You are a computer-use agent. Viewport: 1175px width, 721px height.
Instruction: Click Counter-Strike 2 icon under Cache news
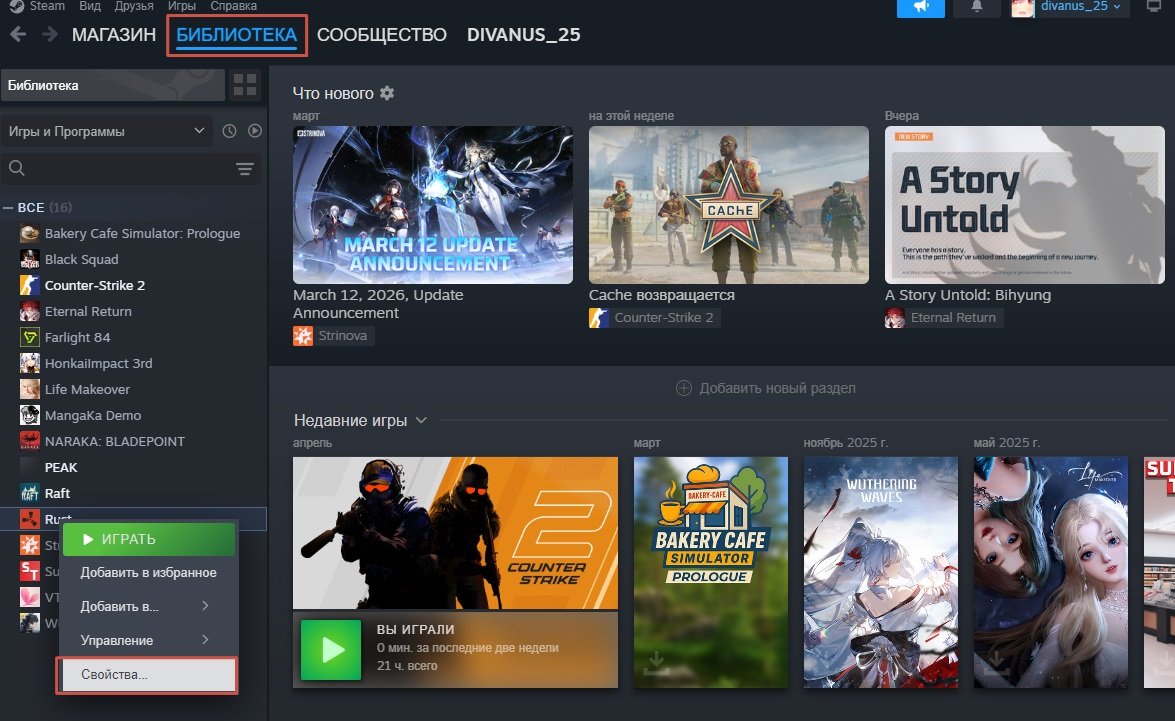(x=599, y=318)
